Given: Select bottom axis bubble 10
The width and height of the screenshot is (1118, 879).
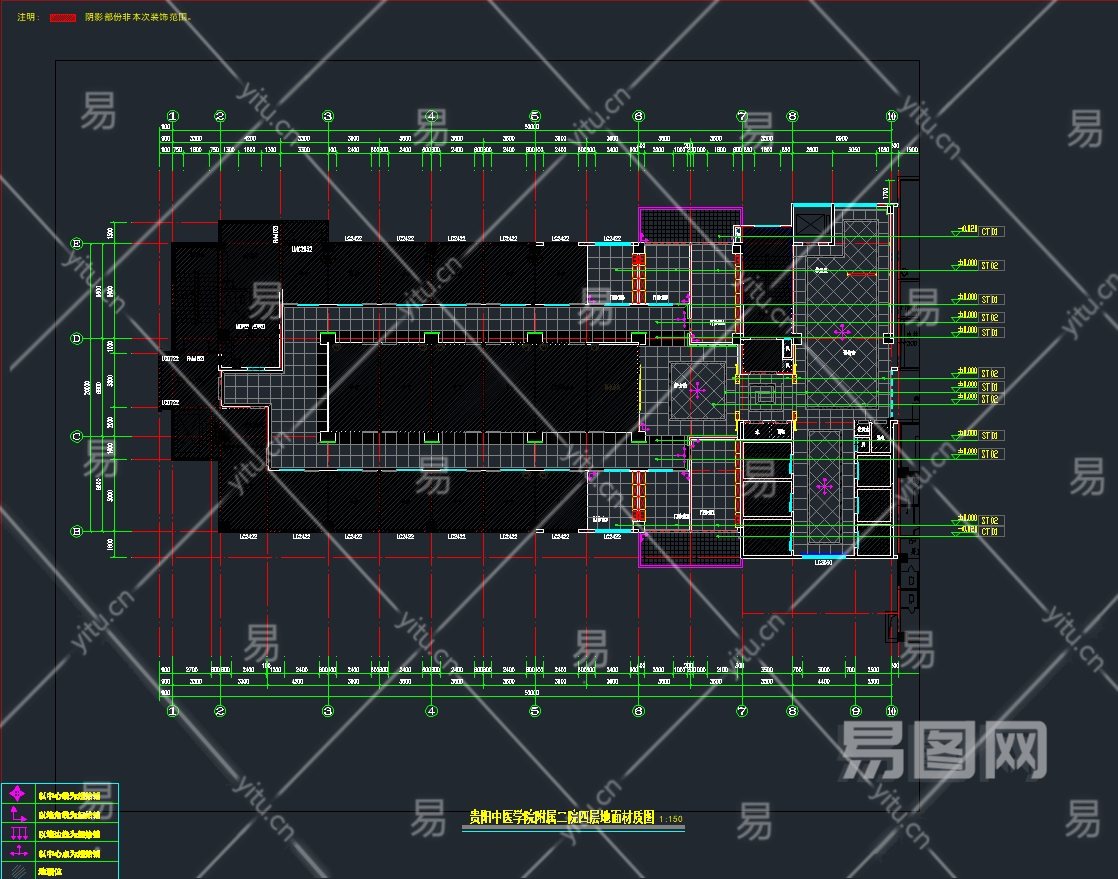Looking at the screenshot, I should (x=891, y=711).
